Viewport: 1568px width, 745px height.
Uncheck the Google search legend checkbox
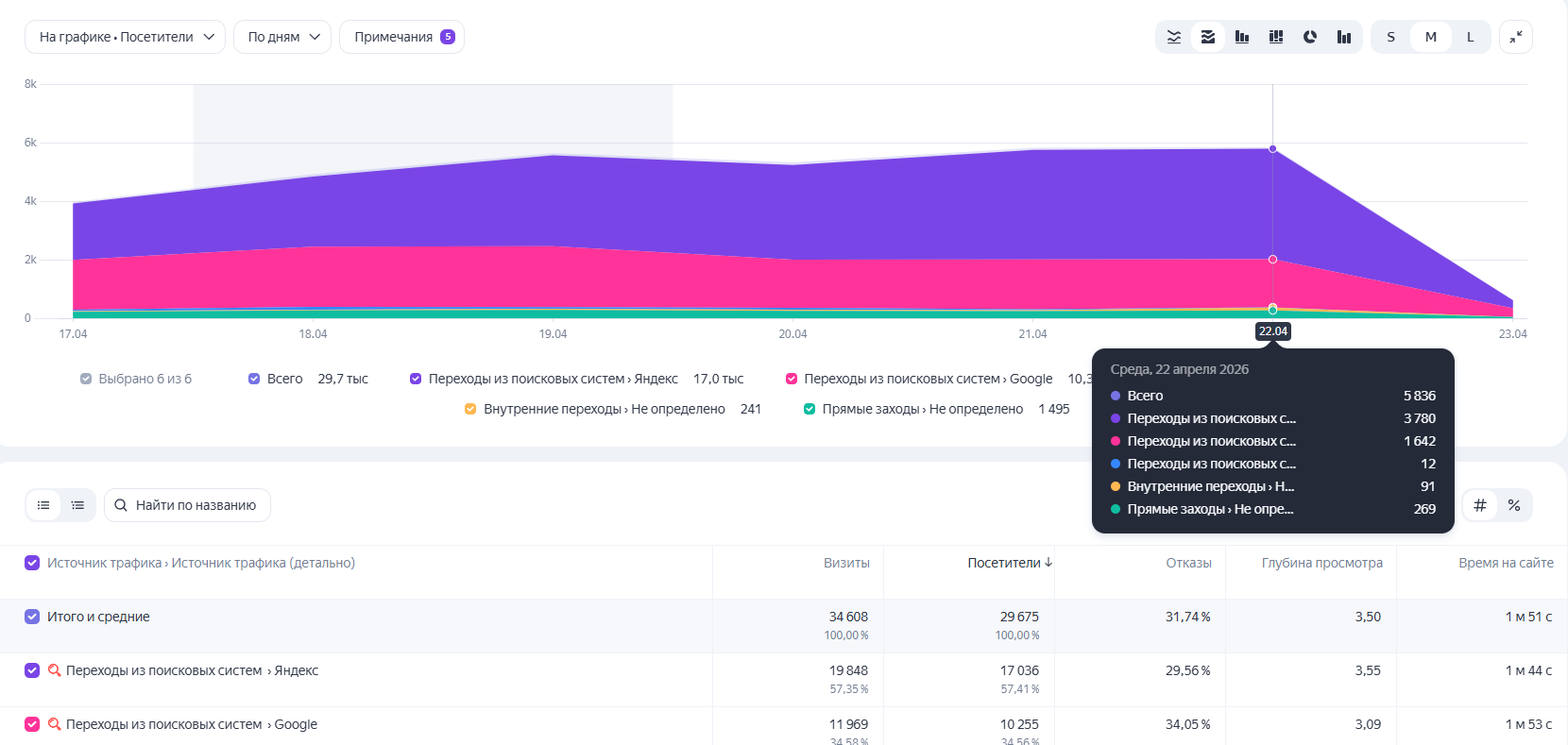point(792,379)
